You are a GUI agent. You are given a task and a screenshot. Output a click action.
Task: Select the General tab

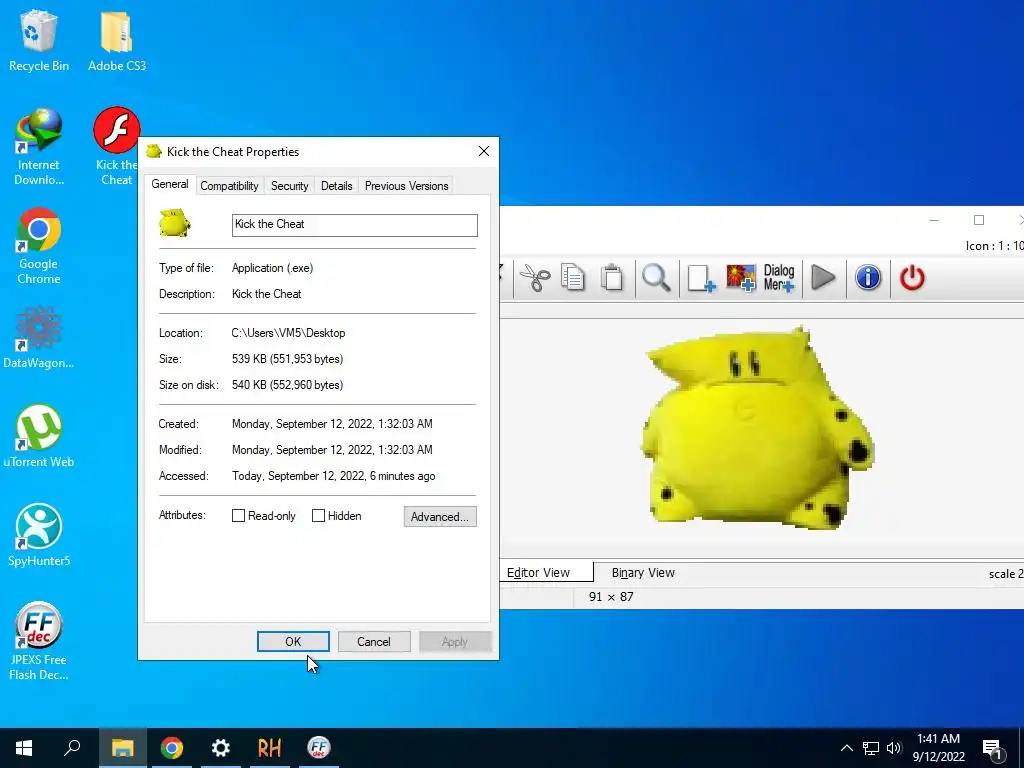point(170,184)
